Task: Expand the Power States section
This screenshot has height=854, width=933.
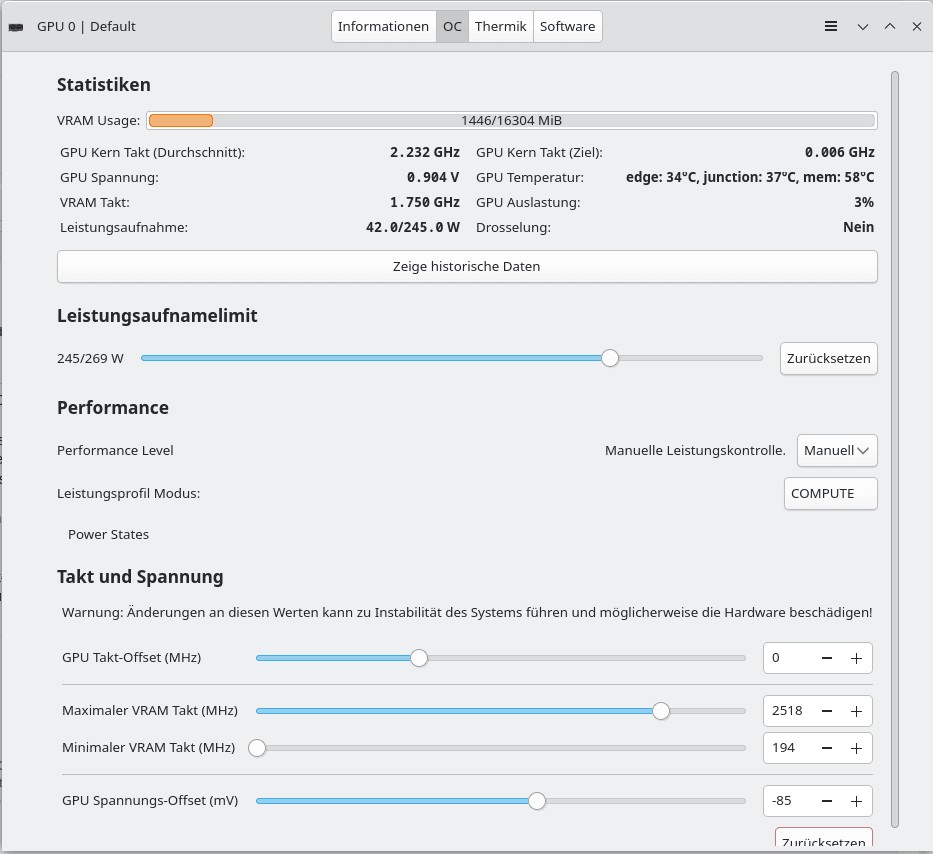Action: 108,535
